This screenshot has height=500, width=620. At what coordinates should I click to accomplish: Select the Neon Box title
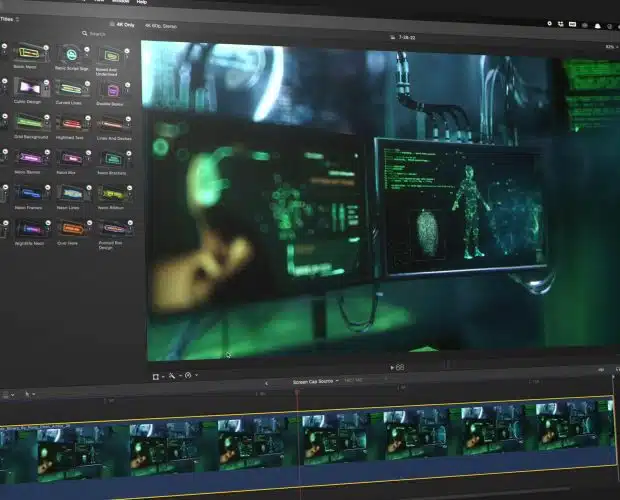pos(73,158)
